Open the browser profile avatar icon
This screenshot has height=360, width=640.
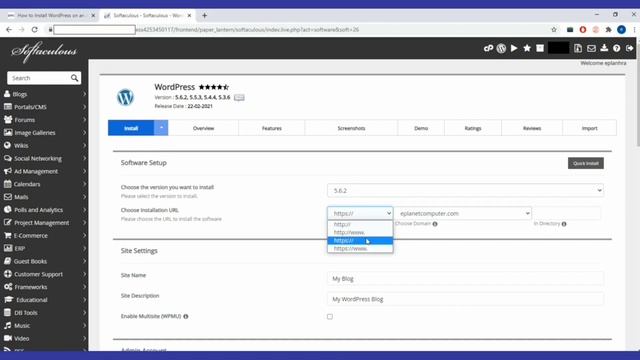[621, 29]
